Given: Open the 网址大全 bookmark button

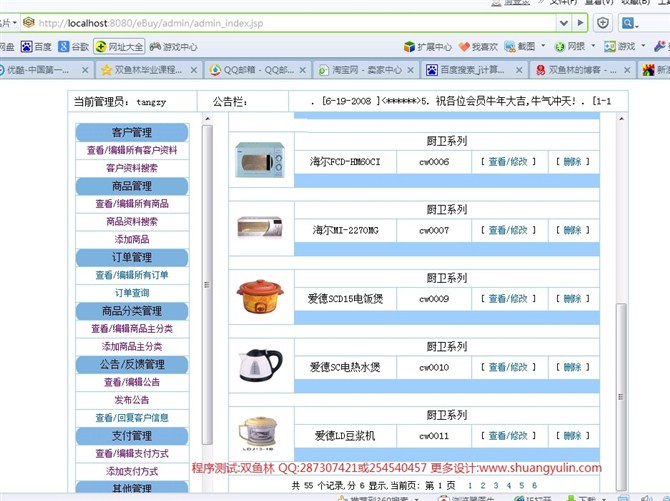Looking at the screenshot, I should tap(120, 47).
